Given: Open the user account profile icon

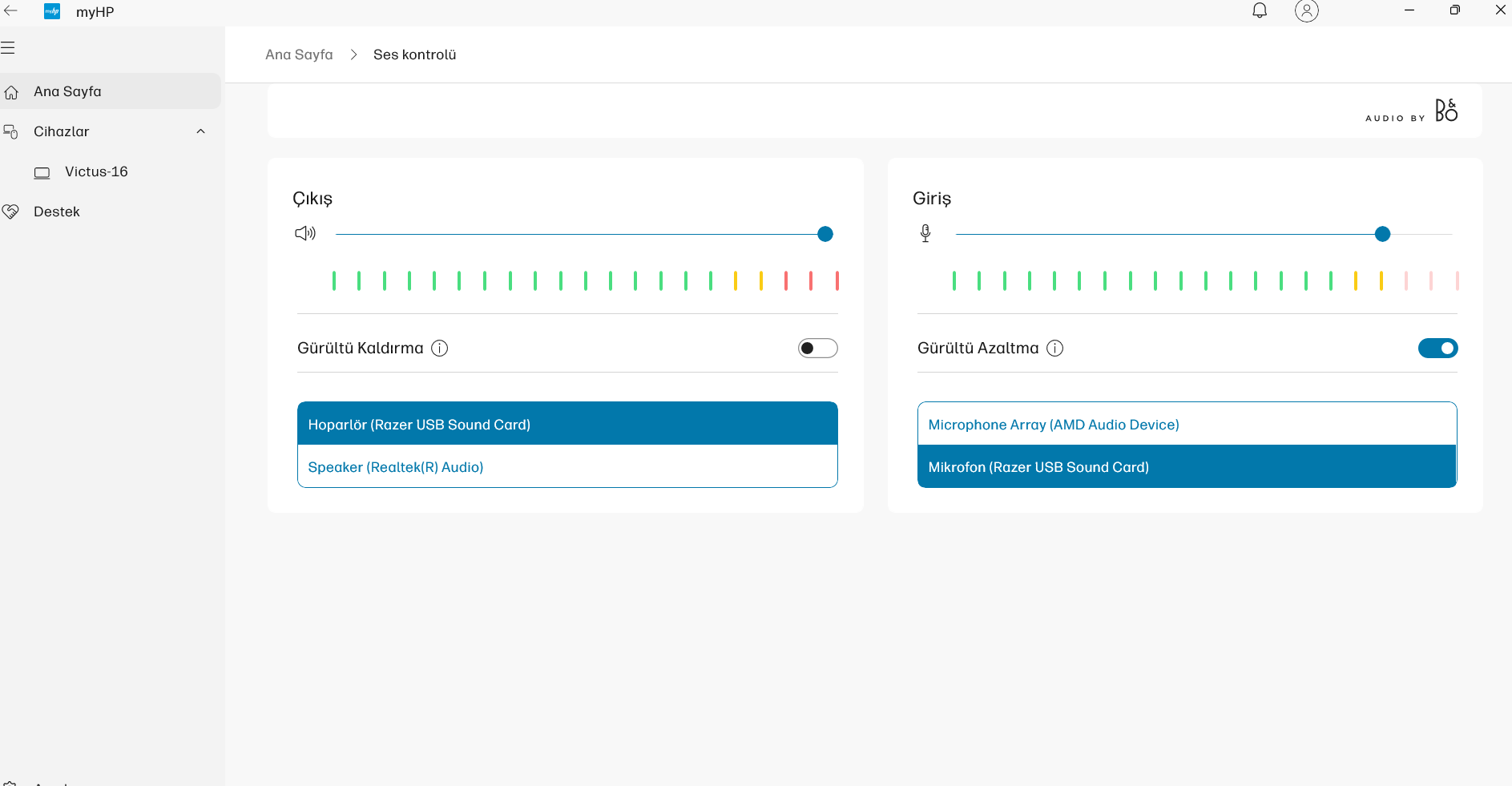Looking at the screenshot, I should tap(1306, 10).
